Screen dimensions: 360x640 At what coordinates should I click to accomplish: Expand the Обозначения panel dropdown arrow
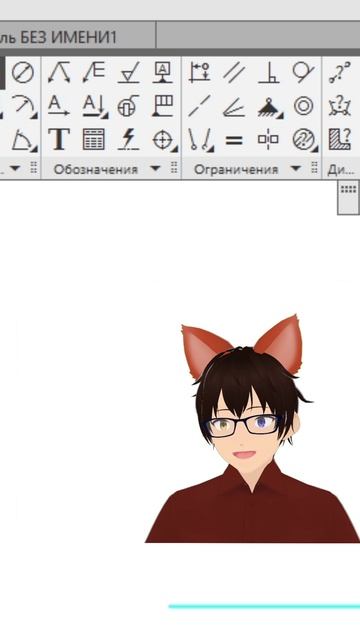click(x=155, y=168)
